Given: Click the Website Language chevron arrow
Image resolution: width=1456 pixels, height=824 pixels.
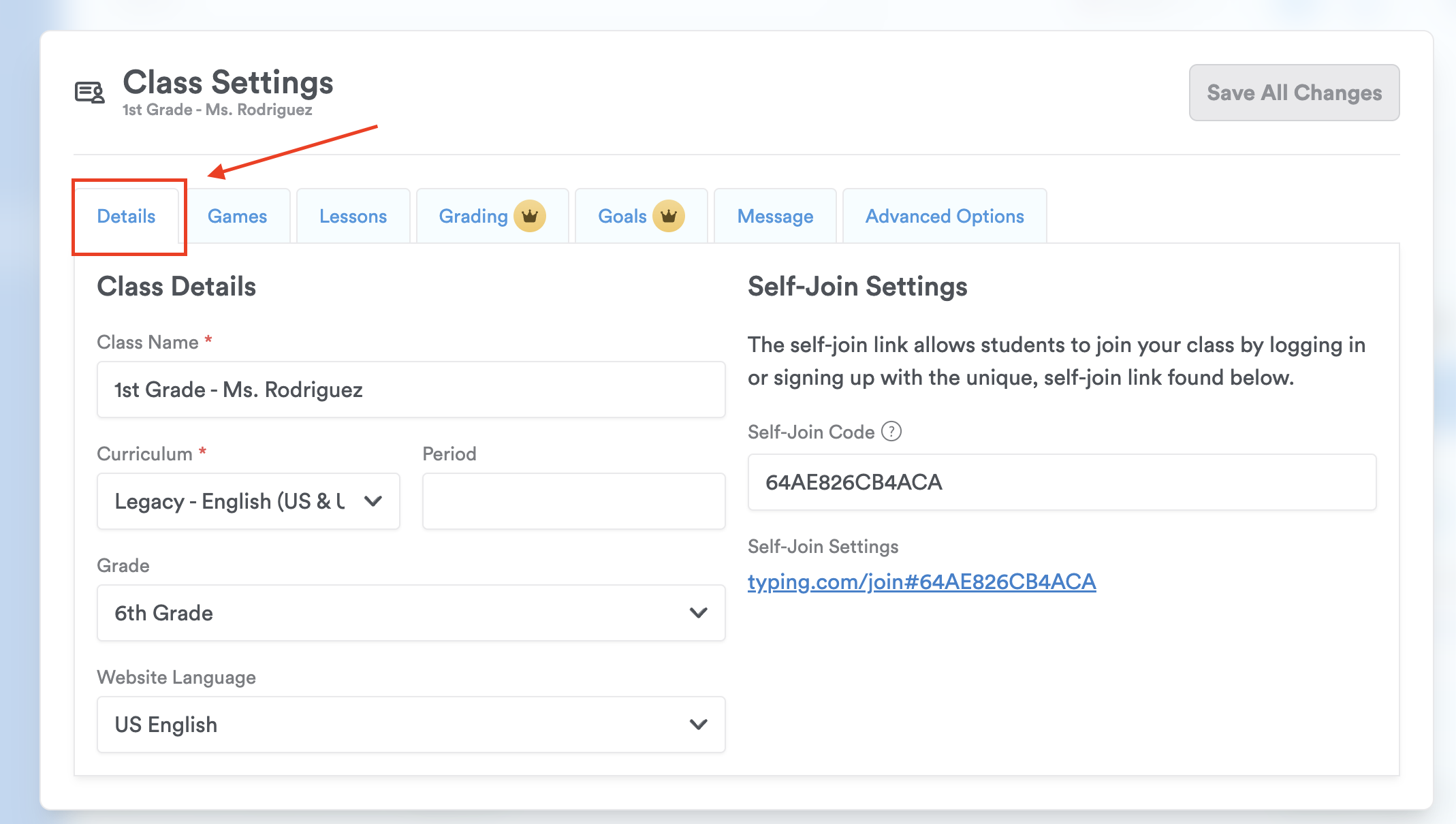Looking at the screenshot, I should (x=698, y=725).
